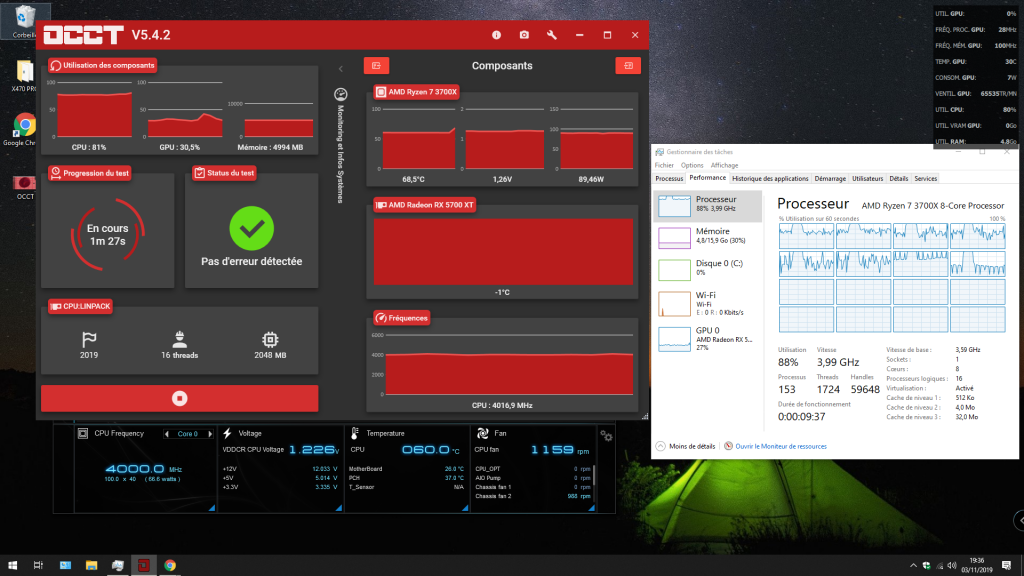The height and width of the screenshot is (576, 1024).
Task: Open notification center icon
Action: coord(1007,565)
